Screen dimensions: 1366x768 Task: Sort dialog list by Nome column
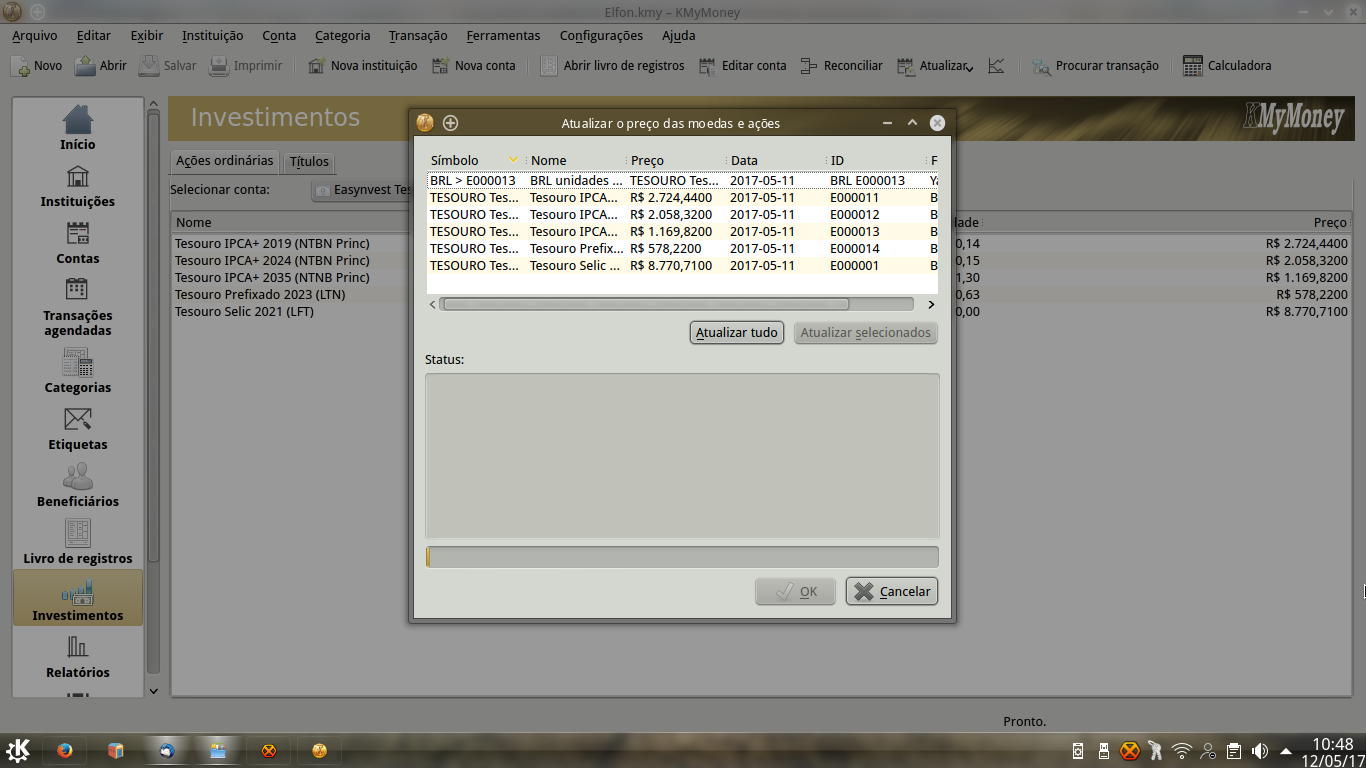click(x=576, y=160)
